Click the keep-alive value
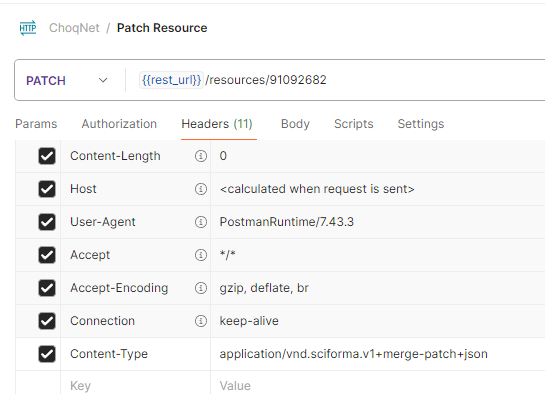This screenshot has height=394, width=545. [x=249, y=321]
